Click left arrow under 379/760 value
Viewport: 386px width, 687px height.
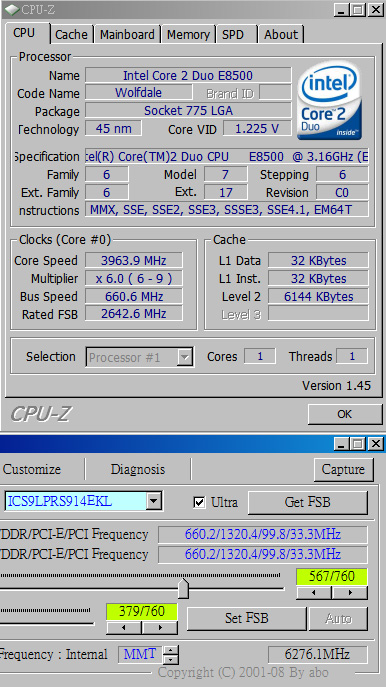124,627
